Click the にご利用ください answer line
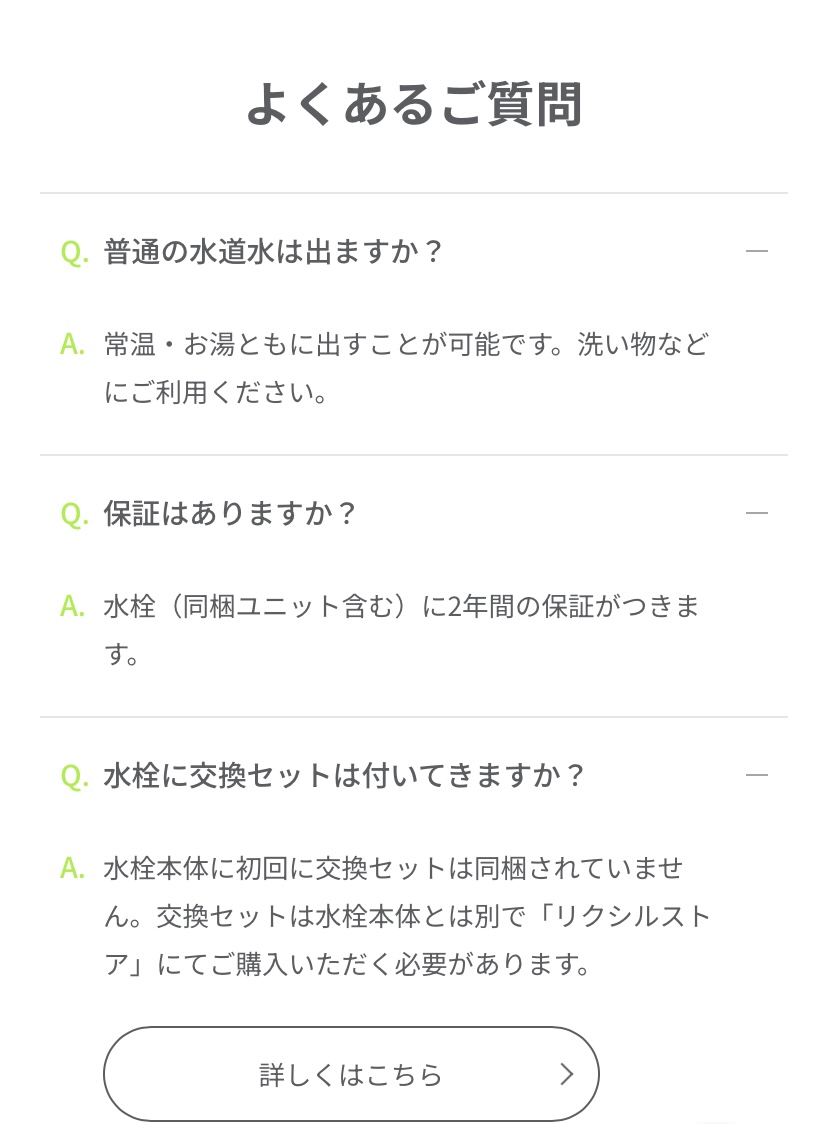The width and height of the screenshot is (828, 1124). point(216,392)
